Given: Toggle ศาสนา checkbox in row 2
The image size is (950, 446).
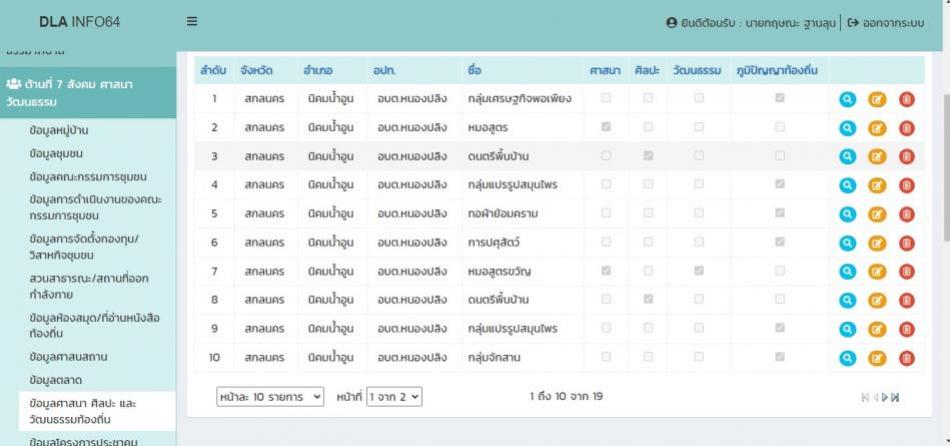Looking at the screenshot, I should tap(606, 127).
